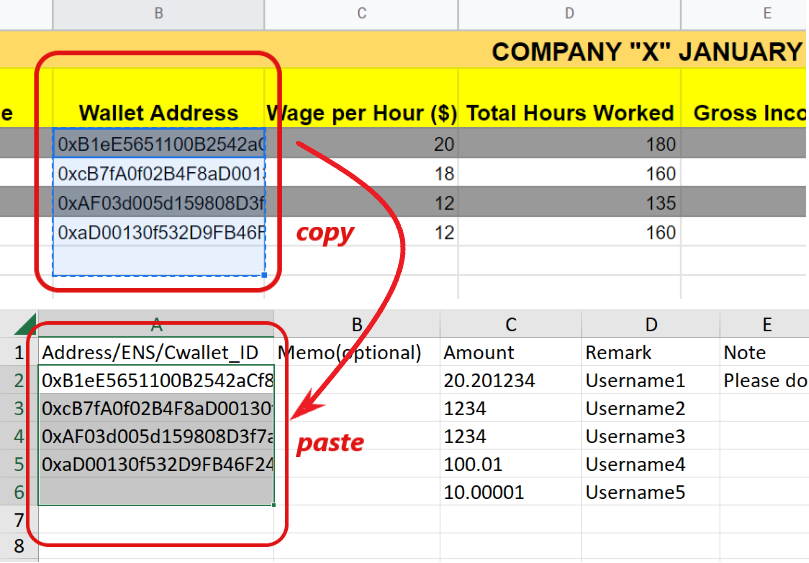809x563 pixels.
Task: Click the Amount header cell
Action: (x=510, y=352)
